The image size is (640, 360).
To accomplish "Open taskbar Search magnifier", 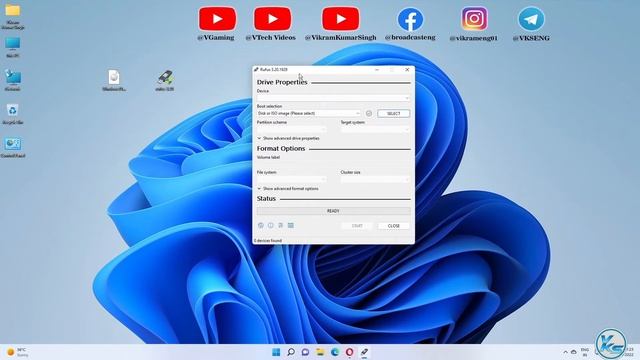I will coord(291,352).
